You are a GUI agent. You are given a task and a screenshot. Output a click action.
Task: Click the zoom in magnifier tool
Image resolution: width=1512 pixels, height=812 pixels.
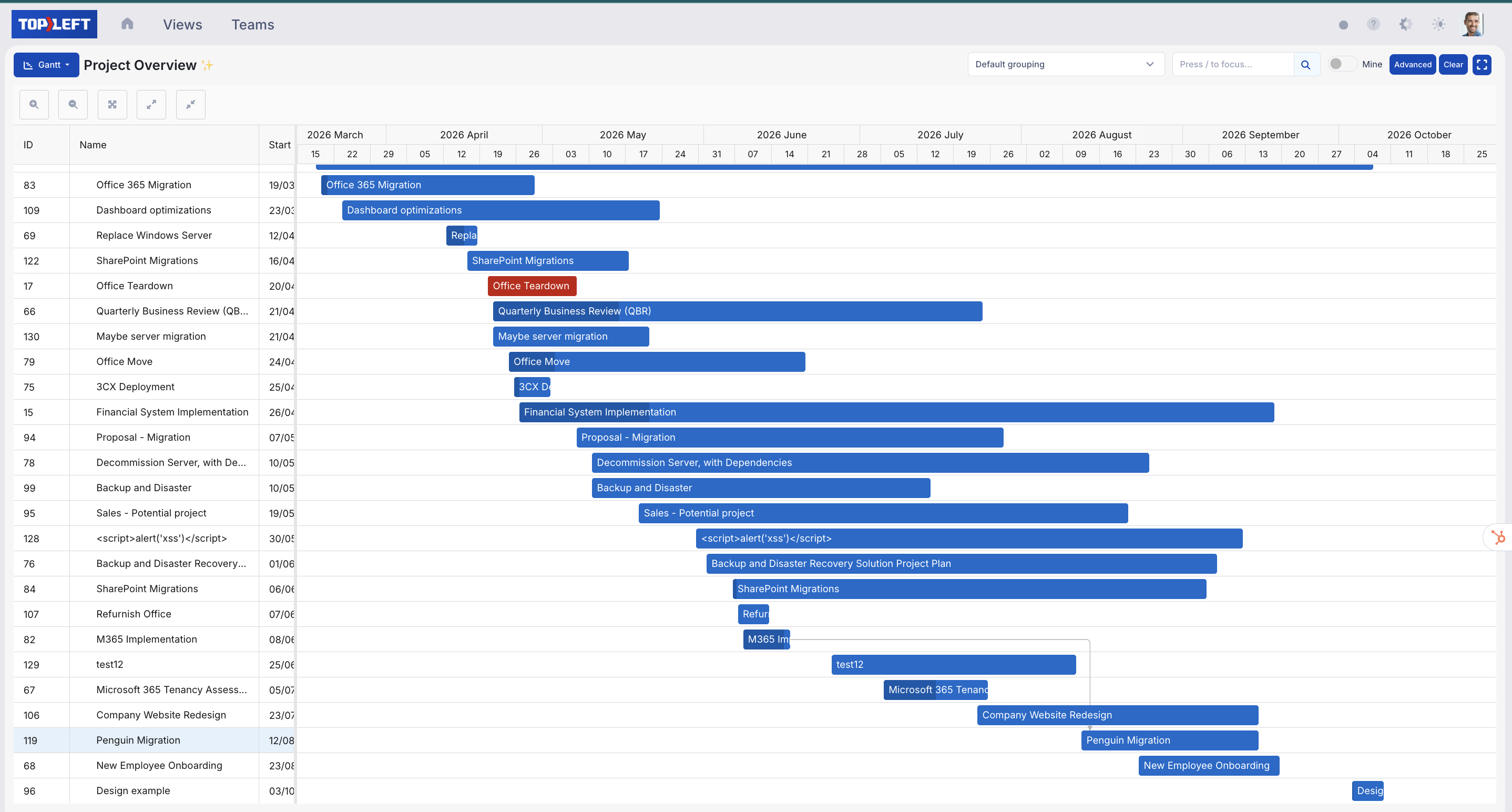click(34, 105)
